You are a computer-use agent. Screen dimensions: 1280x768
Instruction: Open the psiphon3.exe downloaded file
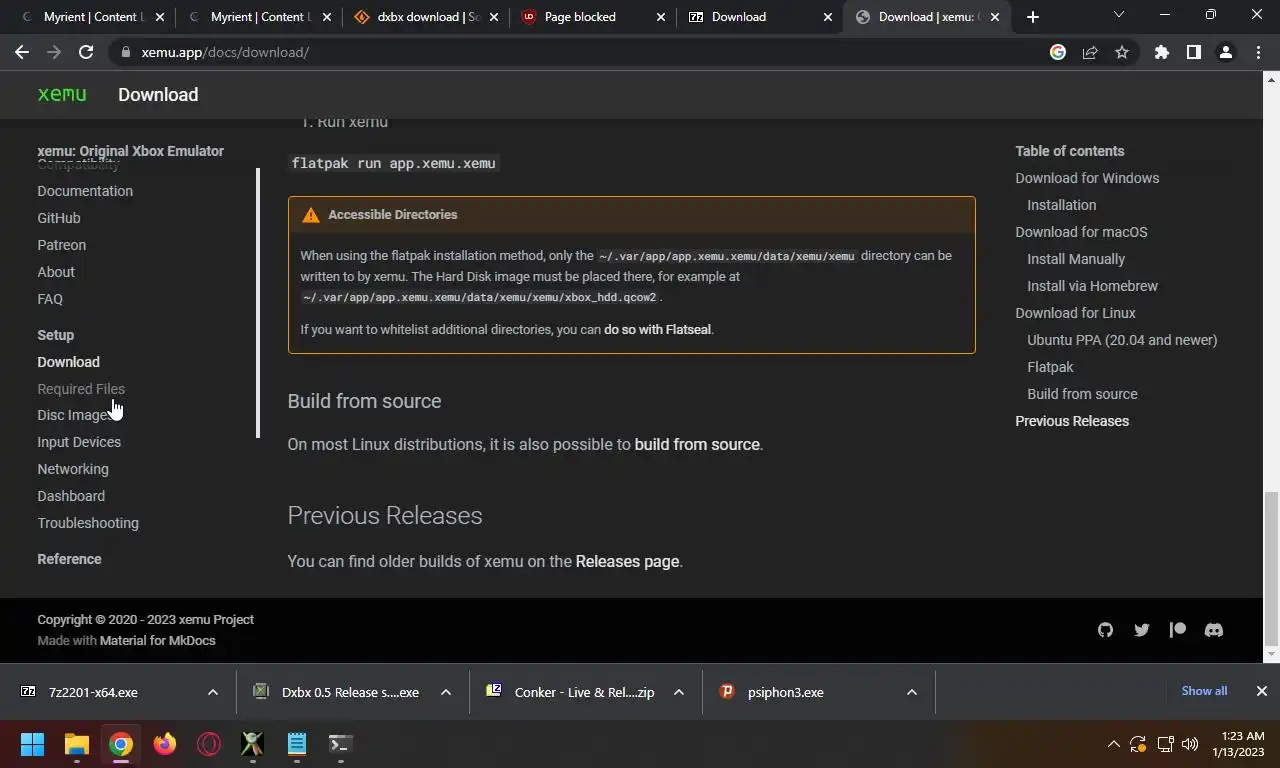coord(786,692)
